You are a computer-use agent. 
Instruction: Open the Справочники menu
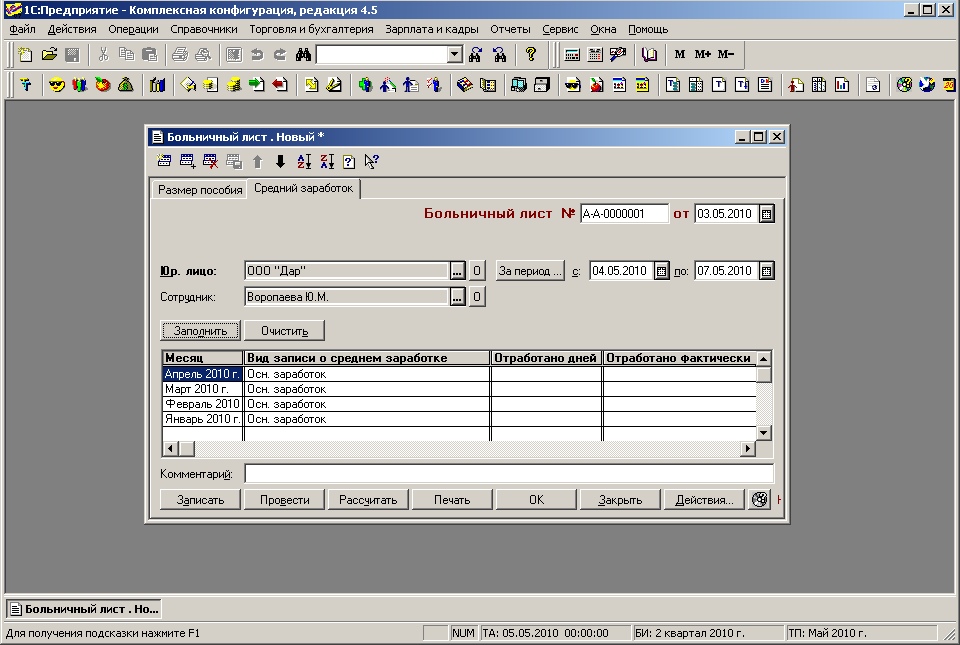coord(204,29)
